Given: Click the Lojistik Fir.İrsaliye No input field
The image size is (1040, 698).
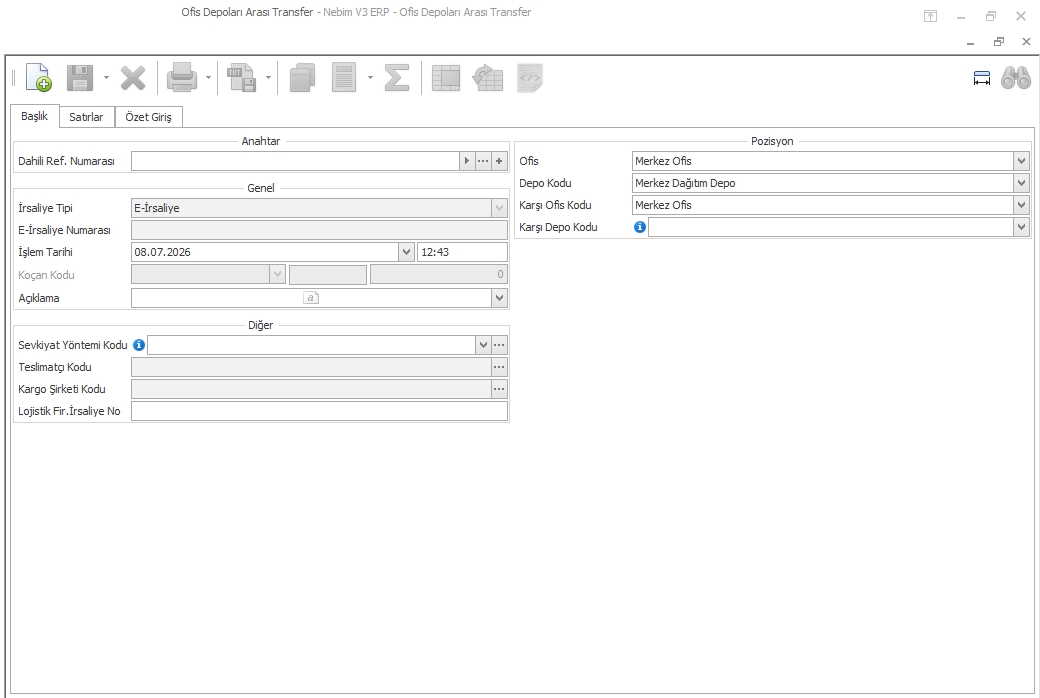Looking at the screenshot, I should (x=319, y=411).
